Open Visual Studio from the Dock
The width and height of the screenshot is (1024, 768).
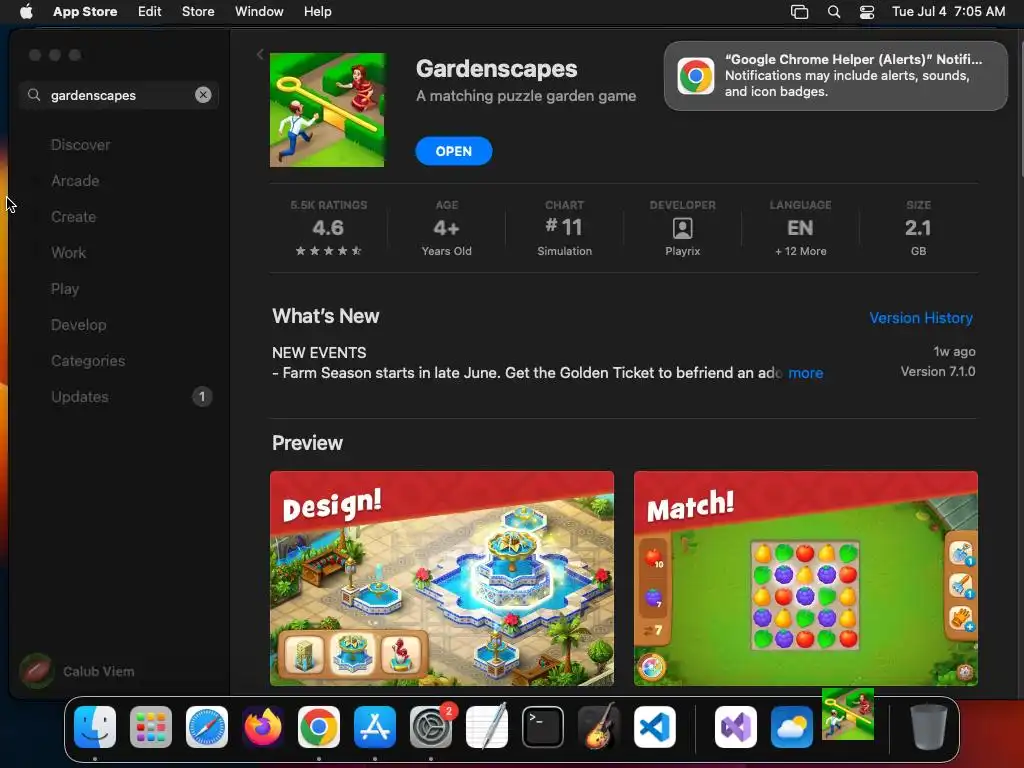point(736,727)
